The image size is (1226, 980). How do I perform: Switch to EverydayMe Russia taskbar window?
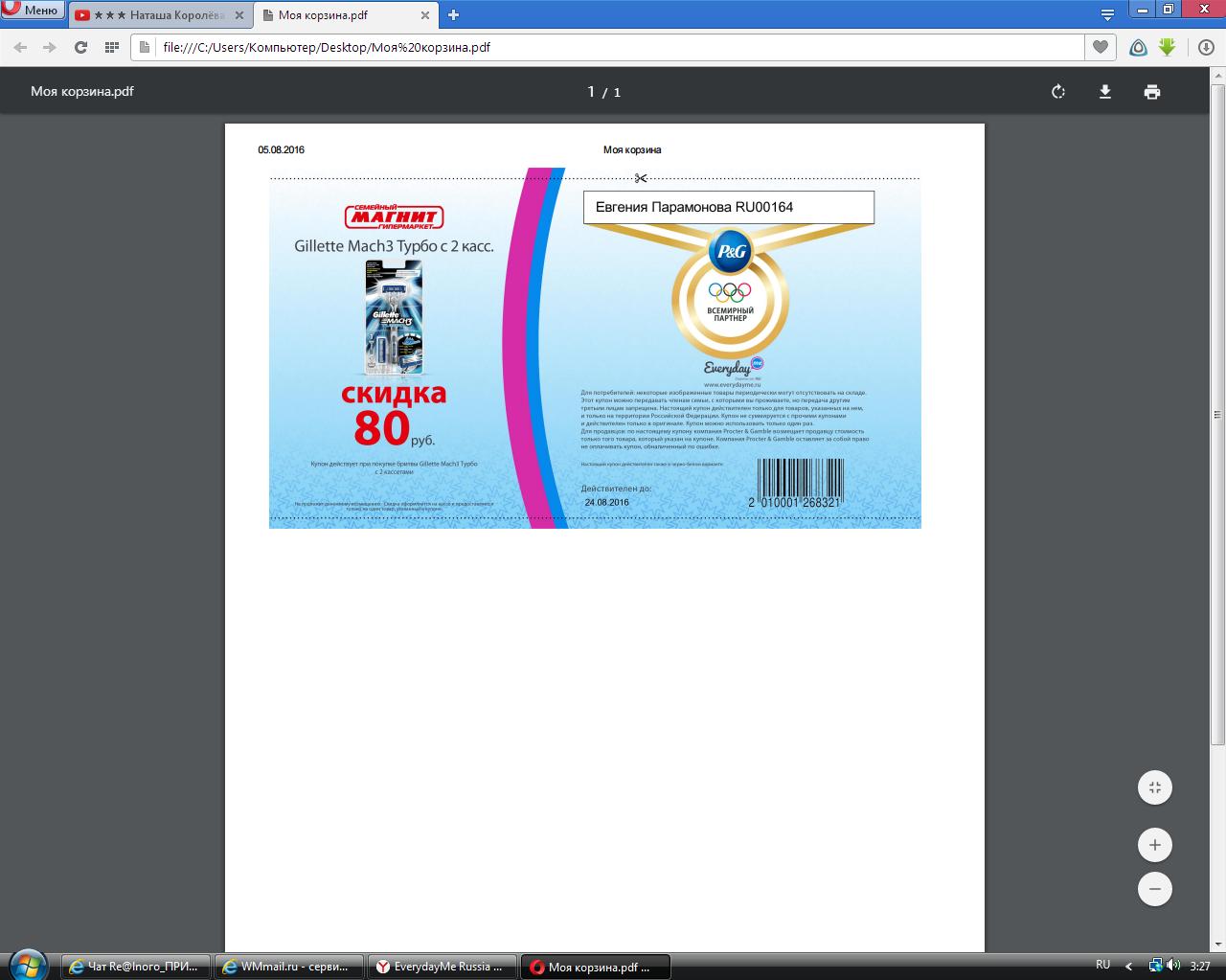tap(442, 967)
